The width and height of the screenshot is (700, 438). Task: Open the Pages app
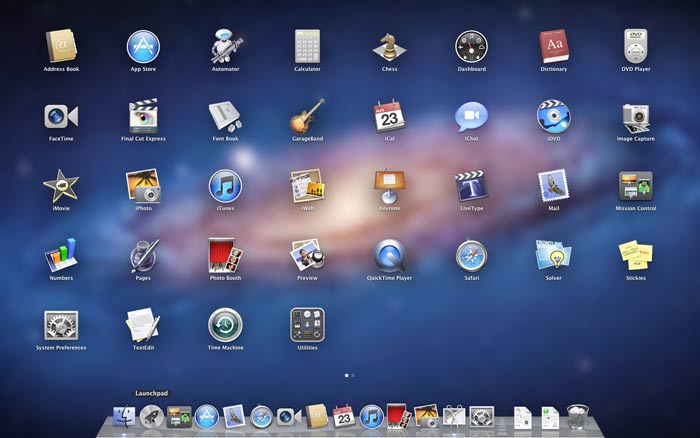click(143, 255)
